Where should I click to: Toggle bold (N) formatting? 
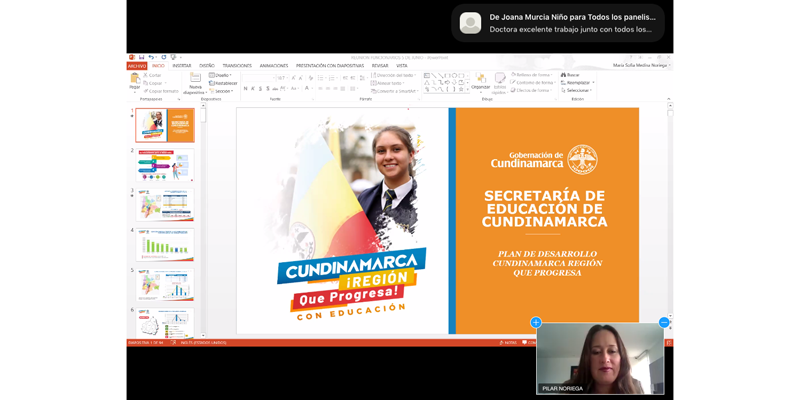click(x=245, y=88)
